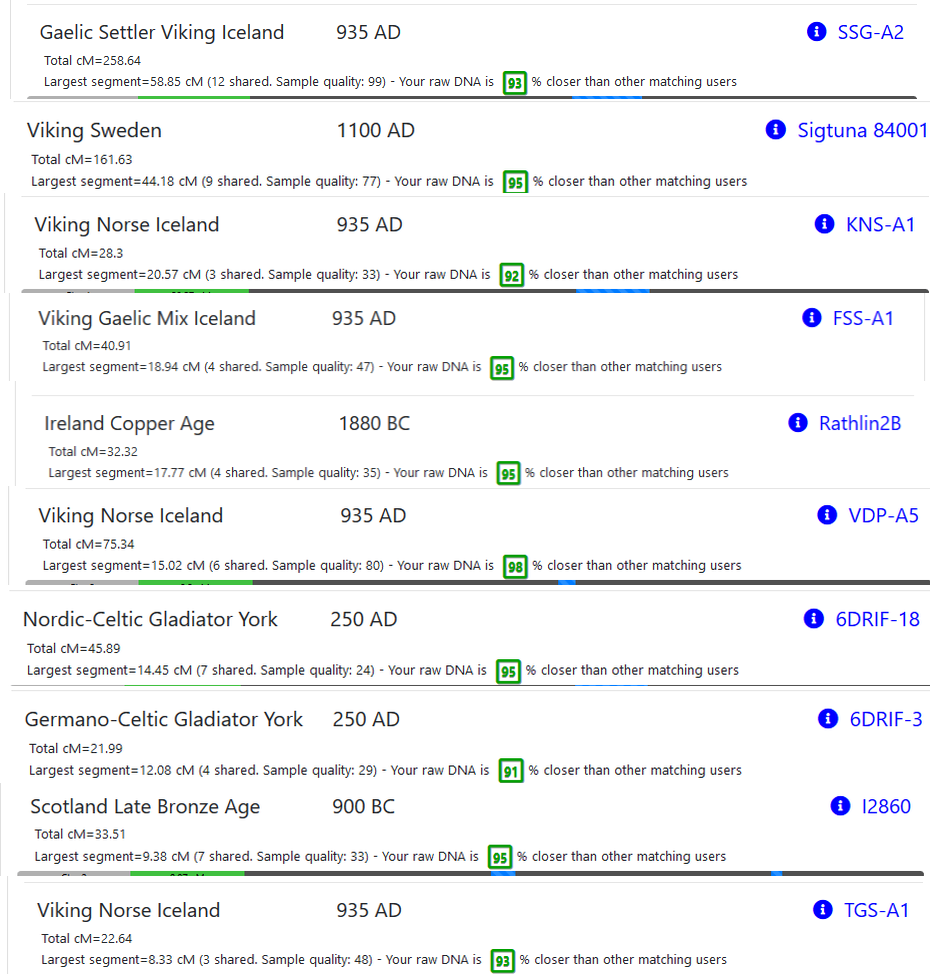
Task: Open the Sigtuna 84001 link
Action: [862, 130]
